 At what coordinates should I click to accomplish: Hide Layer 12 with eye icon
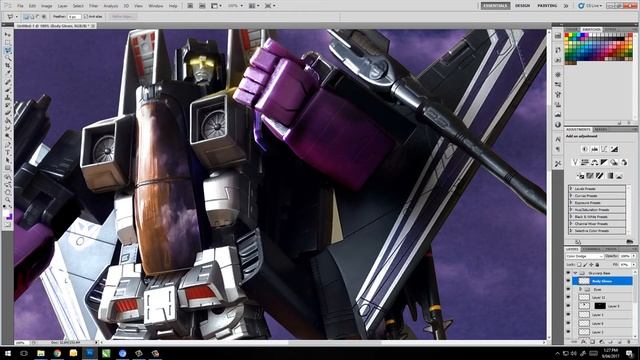click(x=568, y=298)
